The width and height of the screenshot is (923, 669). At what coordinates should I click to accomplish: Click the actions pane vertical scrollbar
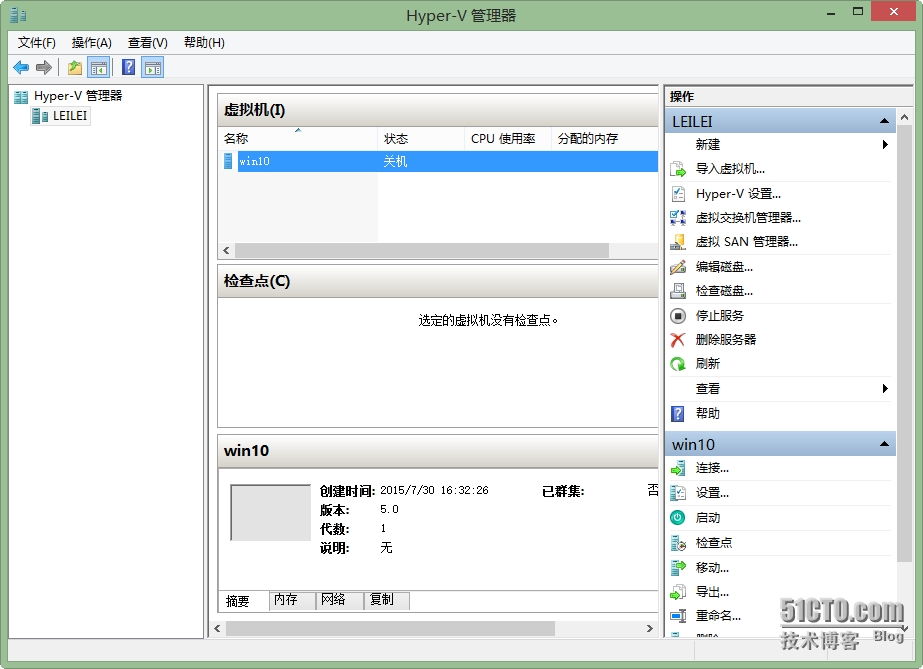coord(904,343)
